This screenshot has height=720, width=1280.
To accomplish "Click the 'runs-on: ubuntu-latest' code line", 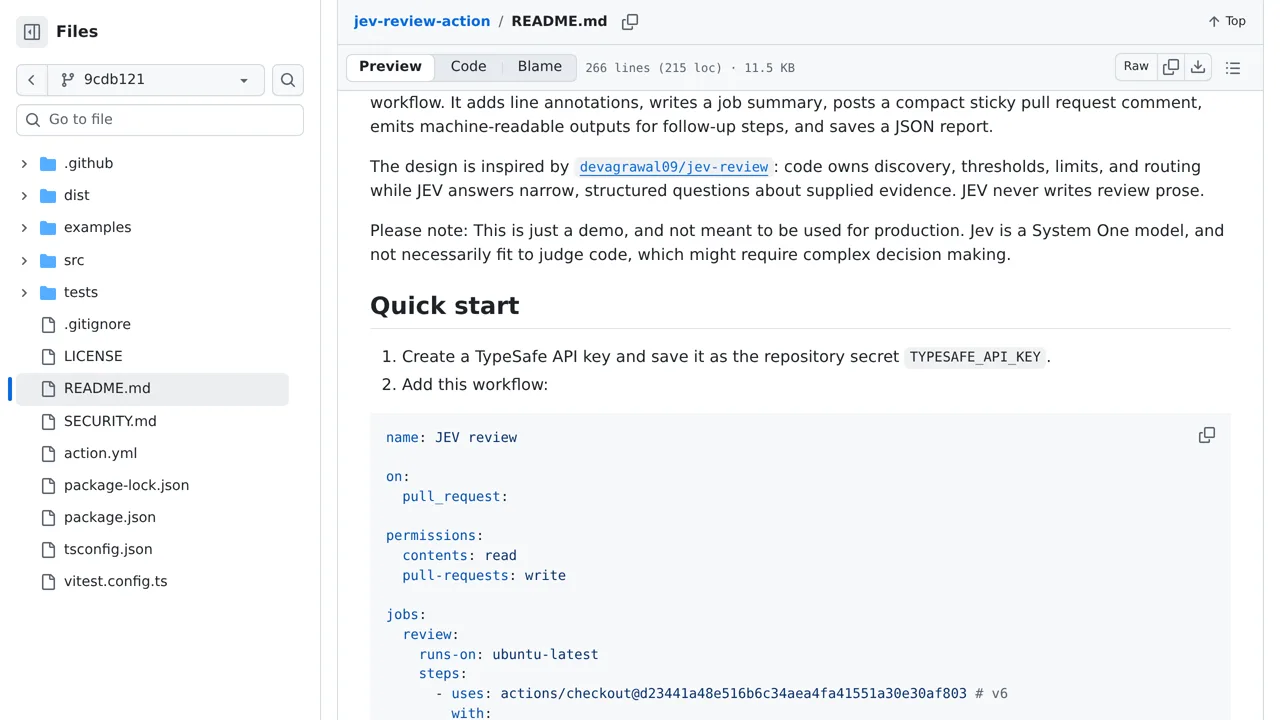I will click(x=508, y=654).
